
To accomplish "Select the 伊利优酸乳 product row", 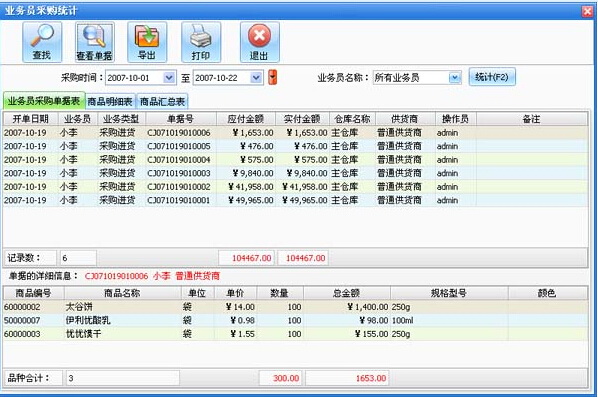I will [x=296, y=320].
